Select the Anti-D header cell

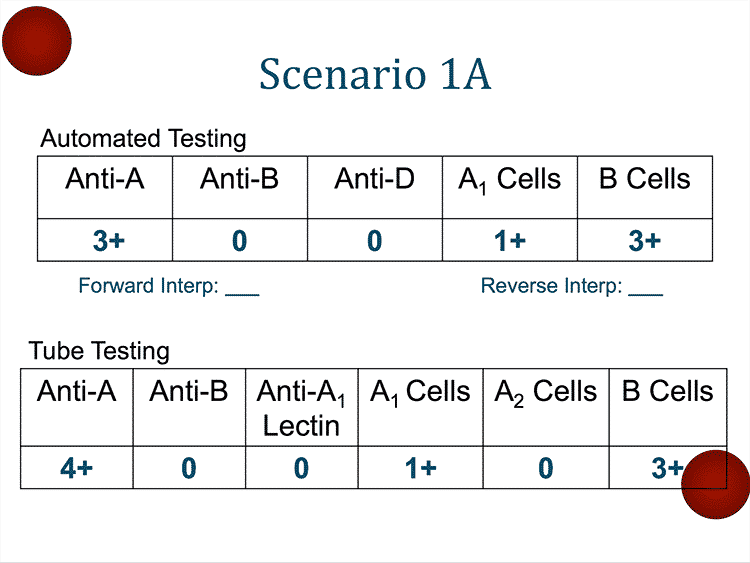point(374,180)
